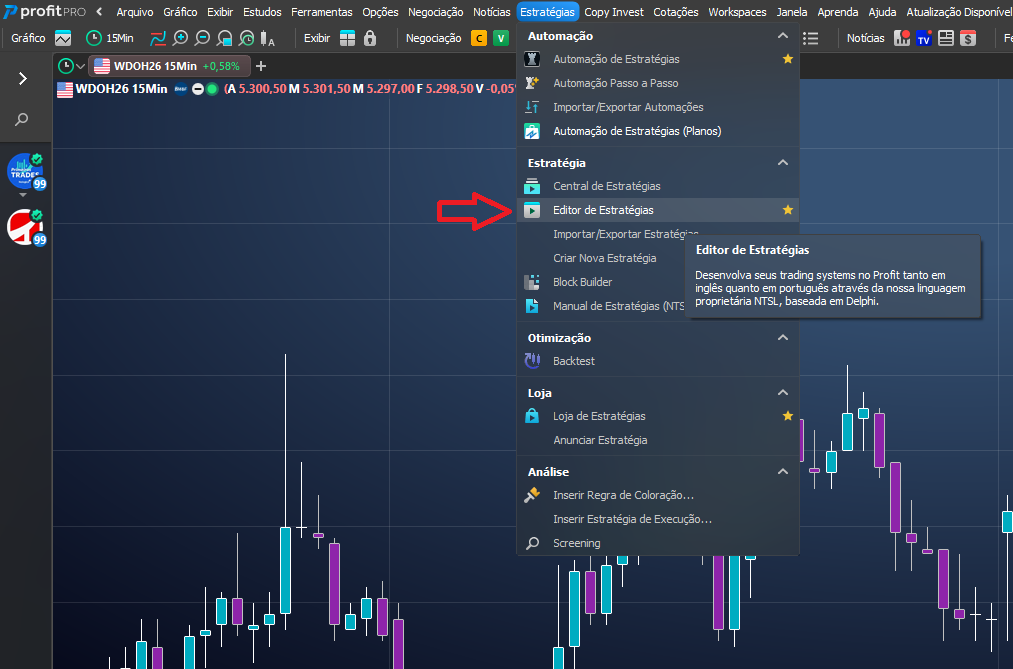Screen dimensions: 1013x669
Task: Open the Copy Invest menu
Action: (x=615, y=12)
